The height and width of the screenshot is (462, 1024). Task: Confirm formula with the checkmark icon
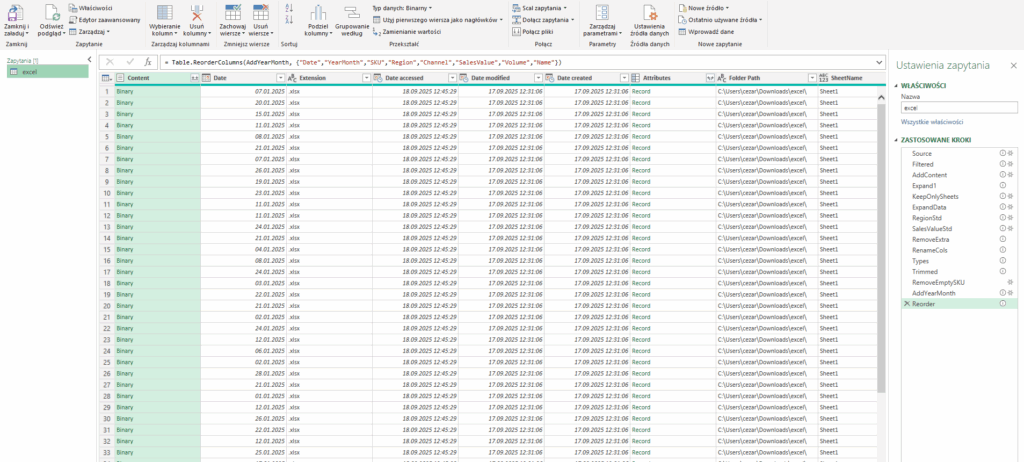129,61
